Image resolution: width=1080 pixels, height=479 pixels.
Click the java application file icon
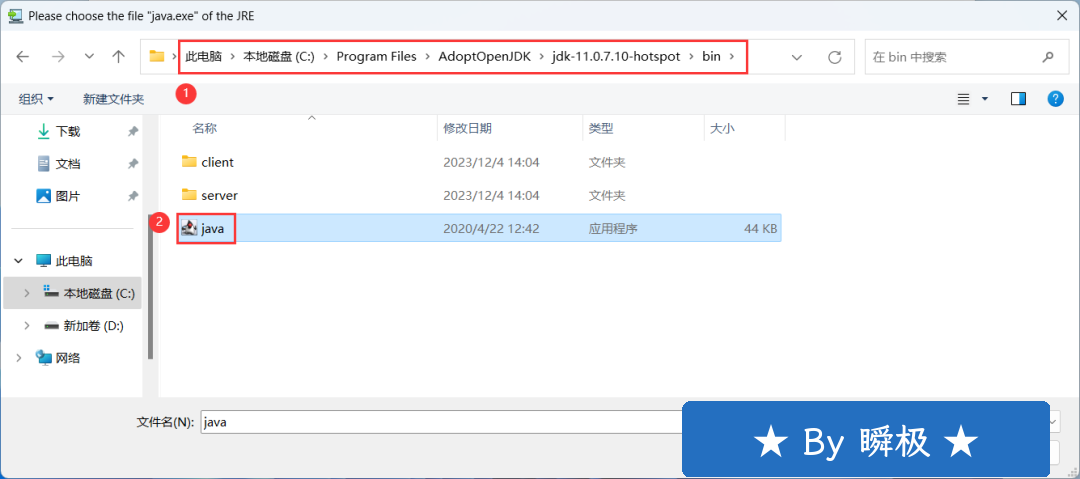(x=189, y=228)
